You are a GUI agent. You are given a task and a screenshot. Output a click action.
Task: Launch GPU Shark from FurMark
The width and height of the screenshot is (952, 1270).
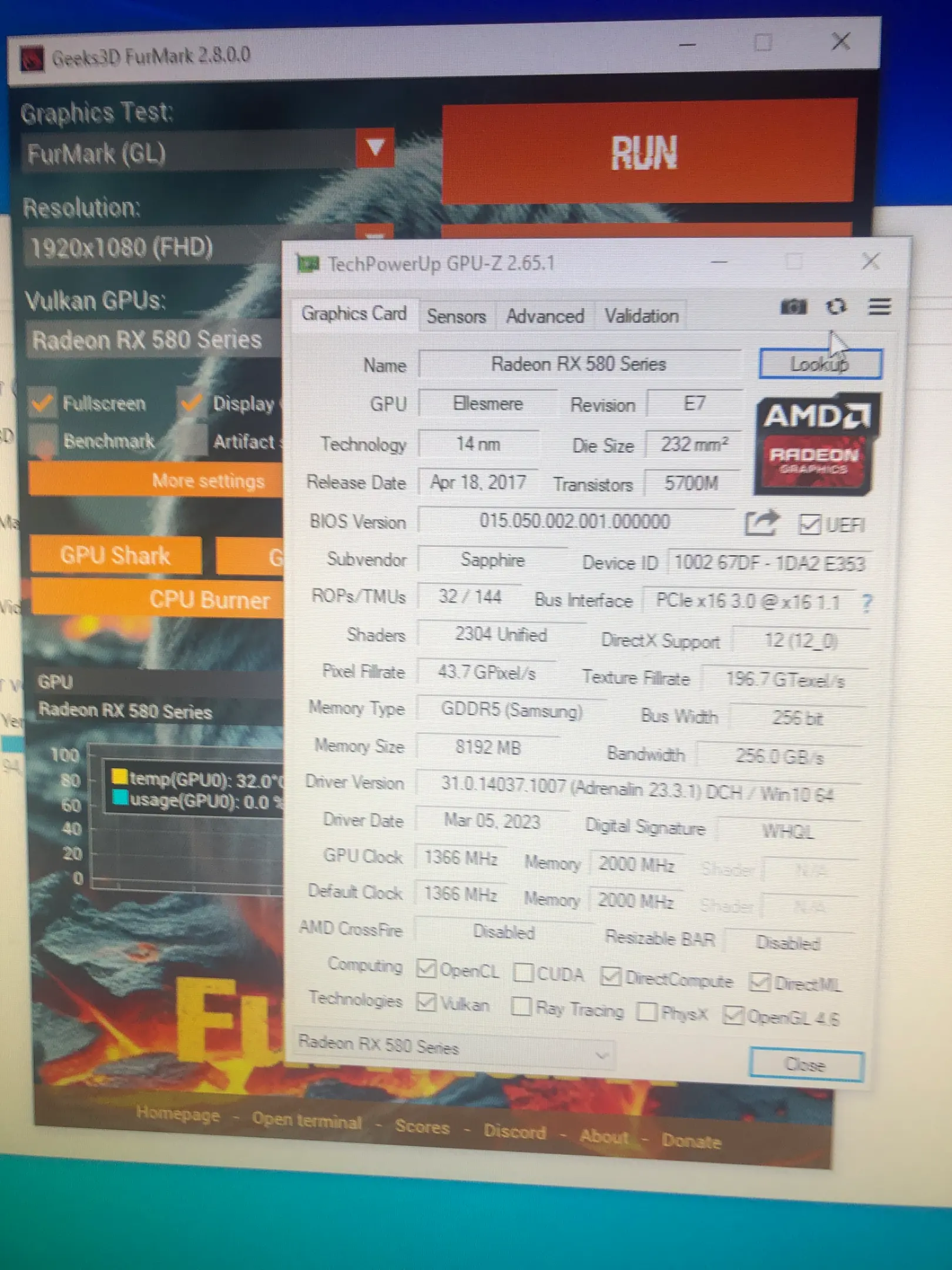(x=115, y=555)
